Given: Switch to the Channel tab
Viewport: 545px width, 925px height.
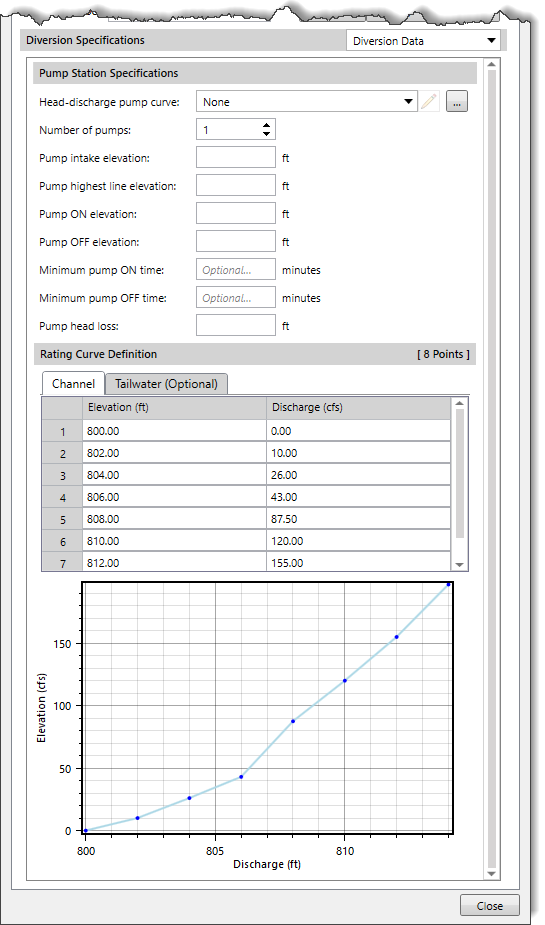Looking at the screenshot, I should pyautogui.click(x=73, y=383).
